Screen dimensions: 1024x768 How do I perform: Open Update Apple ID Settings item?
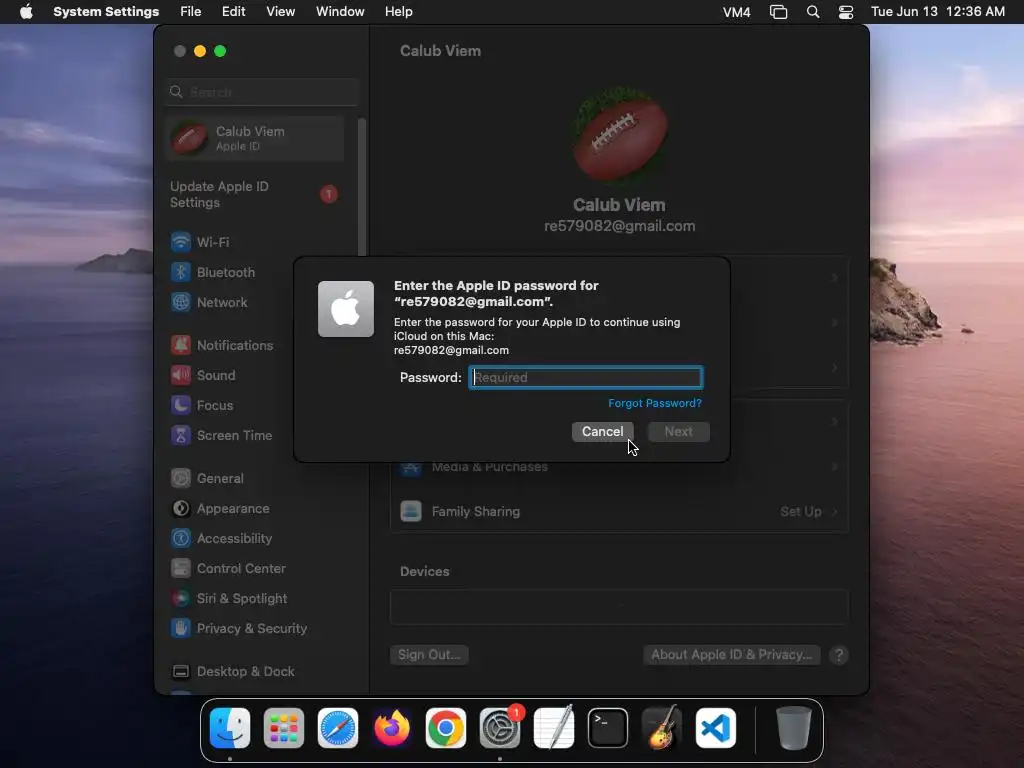coord(255,195)
